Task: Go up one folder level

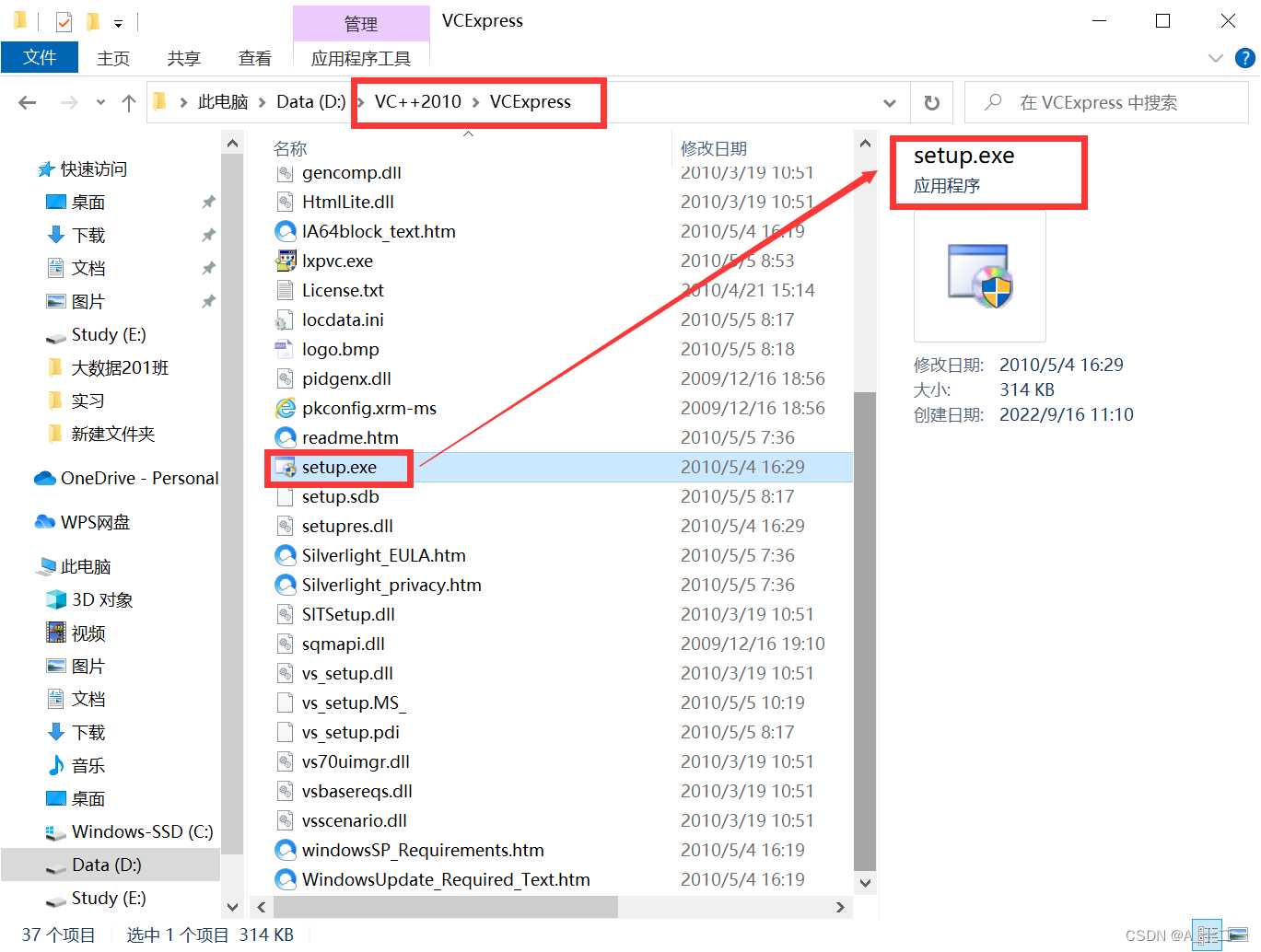Action: coord(129,103)
